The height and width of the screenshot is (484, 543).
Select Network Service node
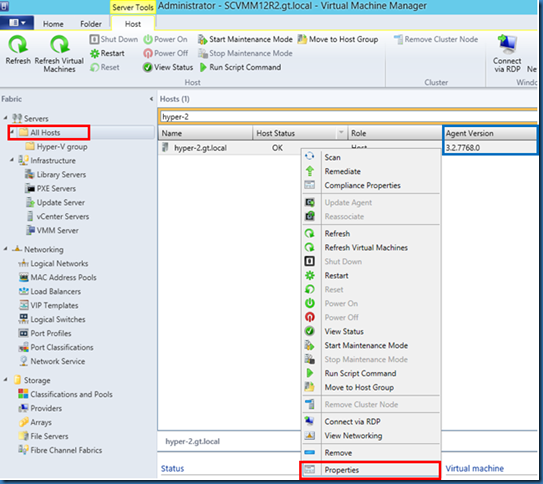tap(52, 361)
